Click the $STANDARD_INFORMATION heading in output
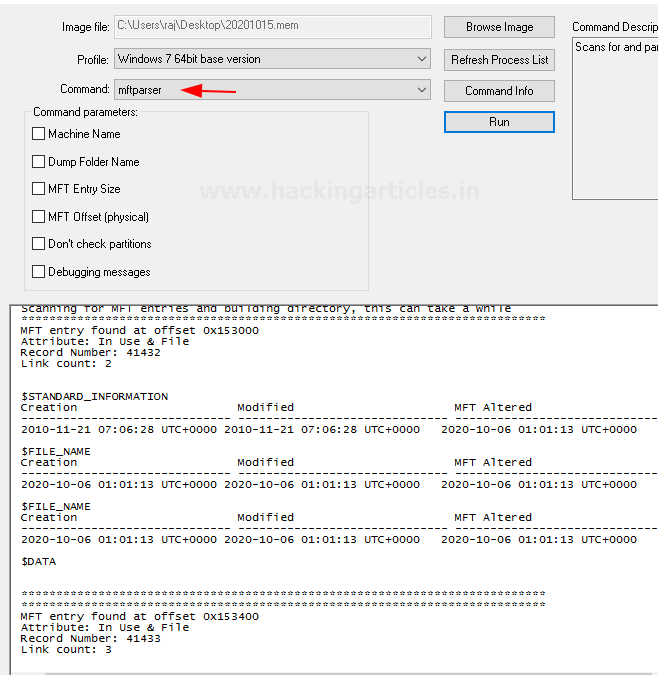 [94, 396]
